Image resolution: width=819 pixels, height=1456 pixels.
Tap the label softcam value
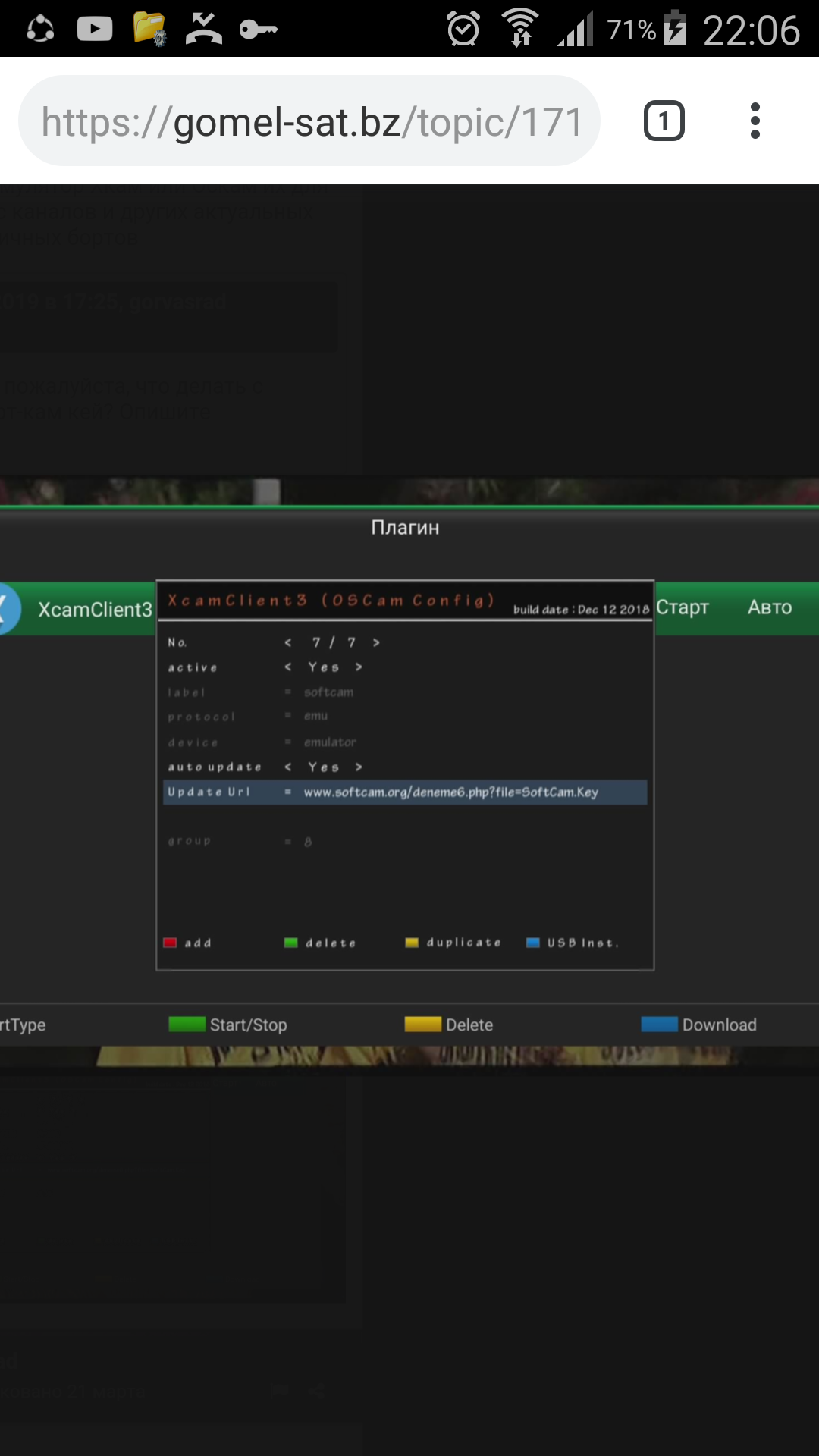328,692
